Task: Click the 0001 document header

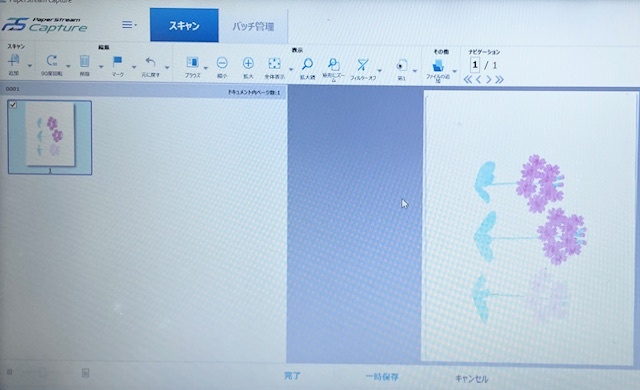Action: (143, 91)
